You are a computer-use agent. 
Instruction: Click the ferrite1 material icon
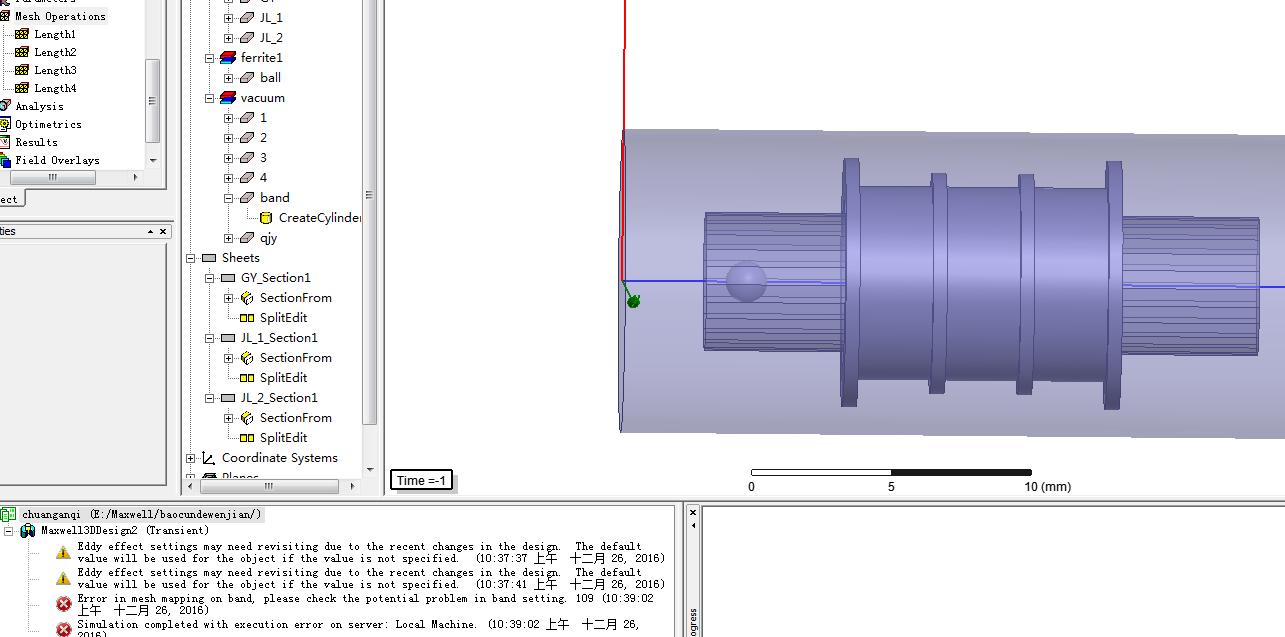(228, 58)
